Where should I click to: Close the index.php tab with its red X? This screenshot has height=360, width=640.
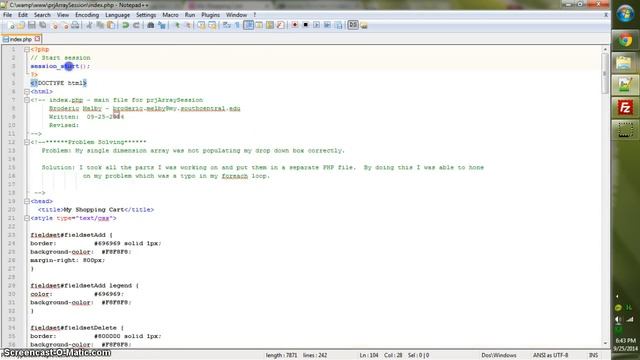pos(38,39)
